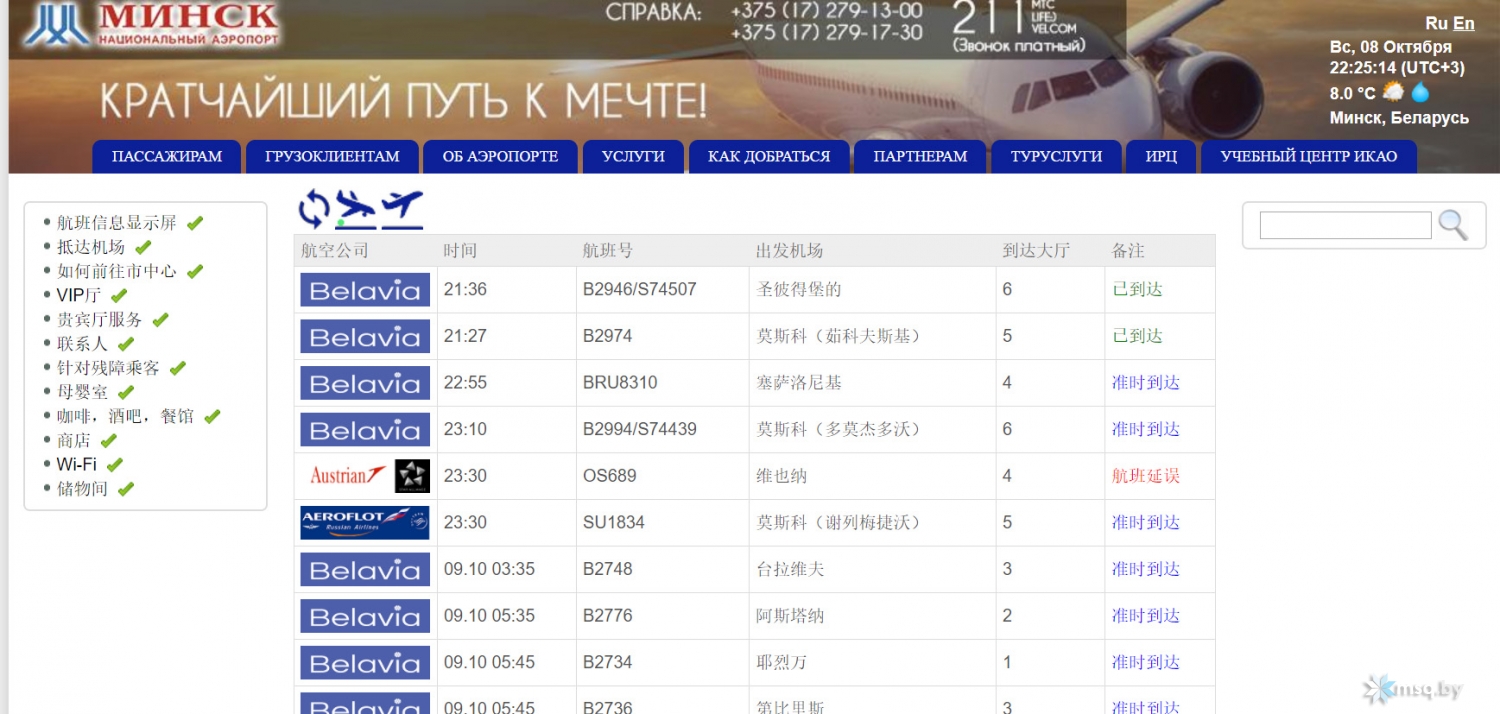Click origin airport 台拉维夫

click(x=790, y=570)
